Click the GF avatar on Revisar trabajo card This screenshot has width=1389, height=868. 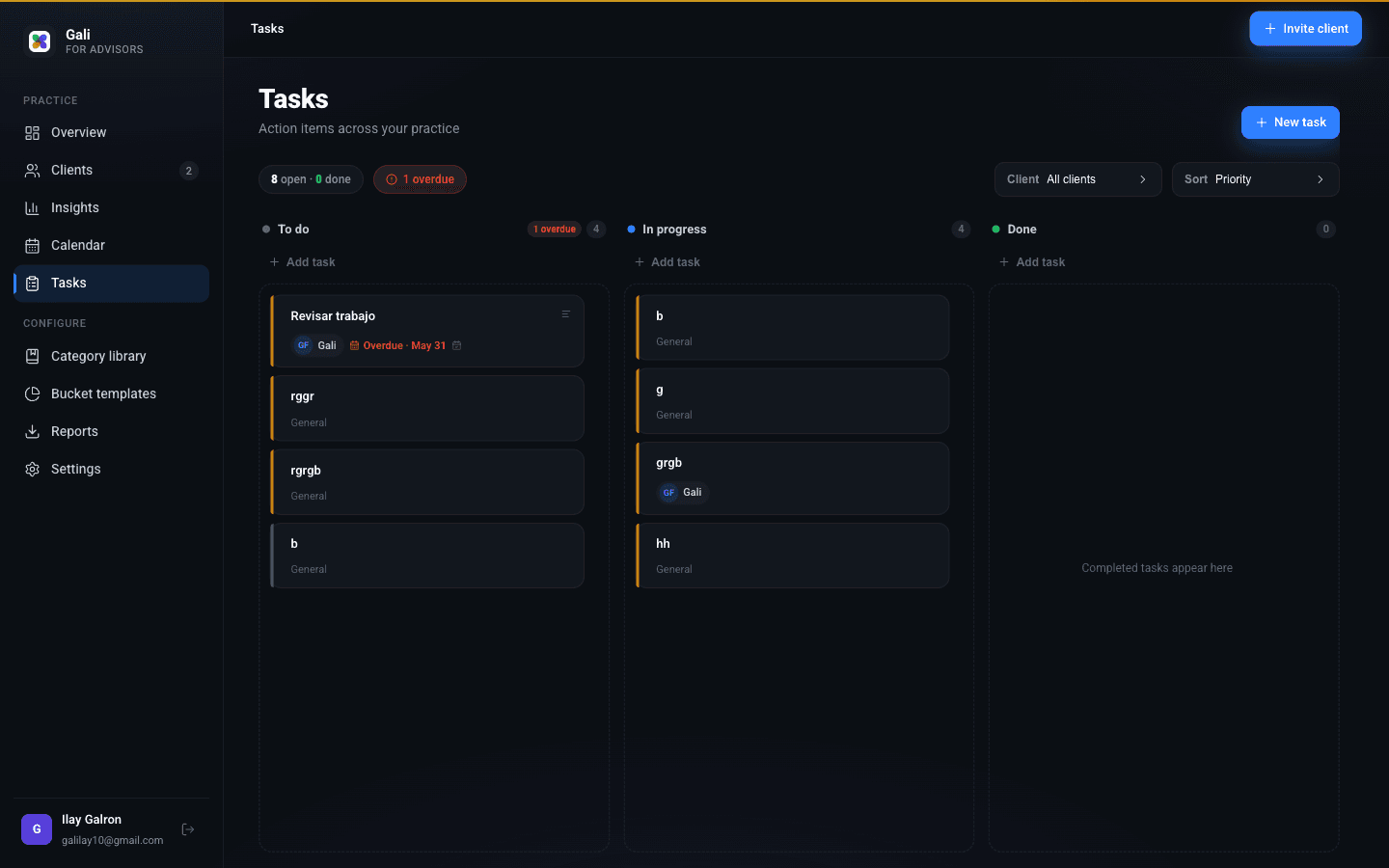304,345
